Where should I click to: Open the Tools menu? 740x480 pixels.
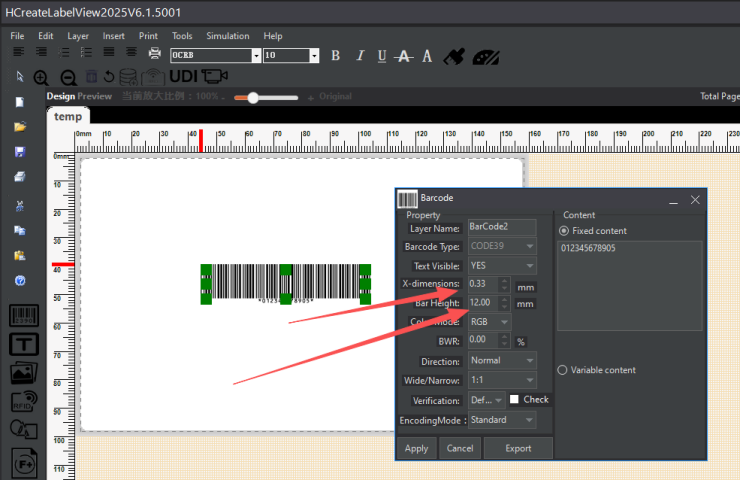point(182,36)
